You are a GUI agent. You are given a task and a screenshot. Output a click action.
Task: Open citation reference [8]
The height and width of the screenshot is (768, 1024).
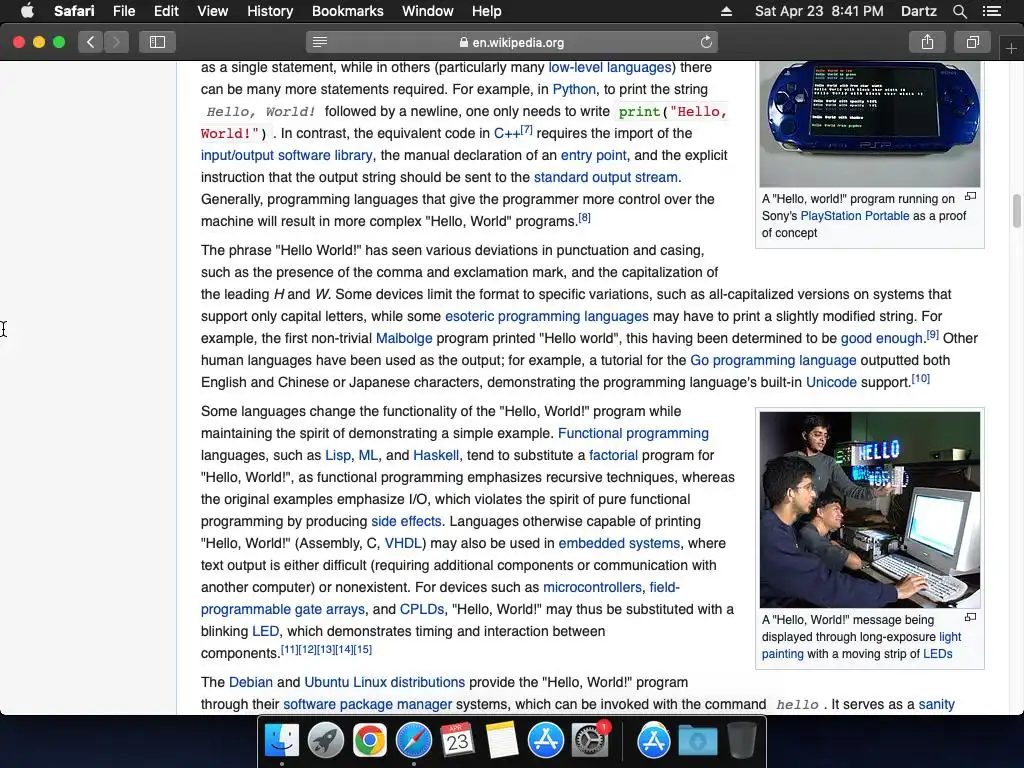click(584, 217)
